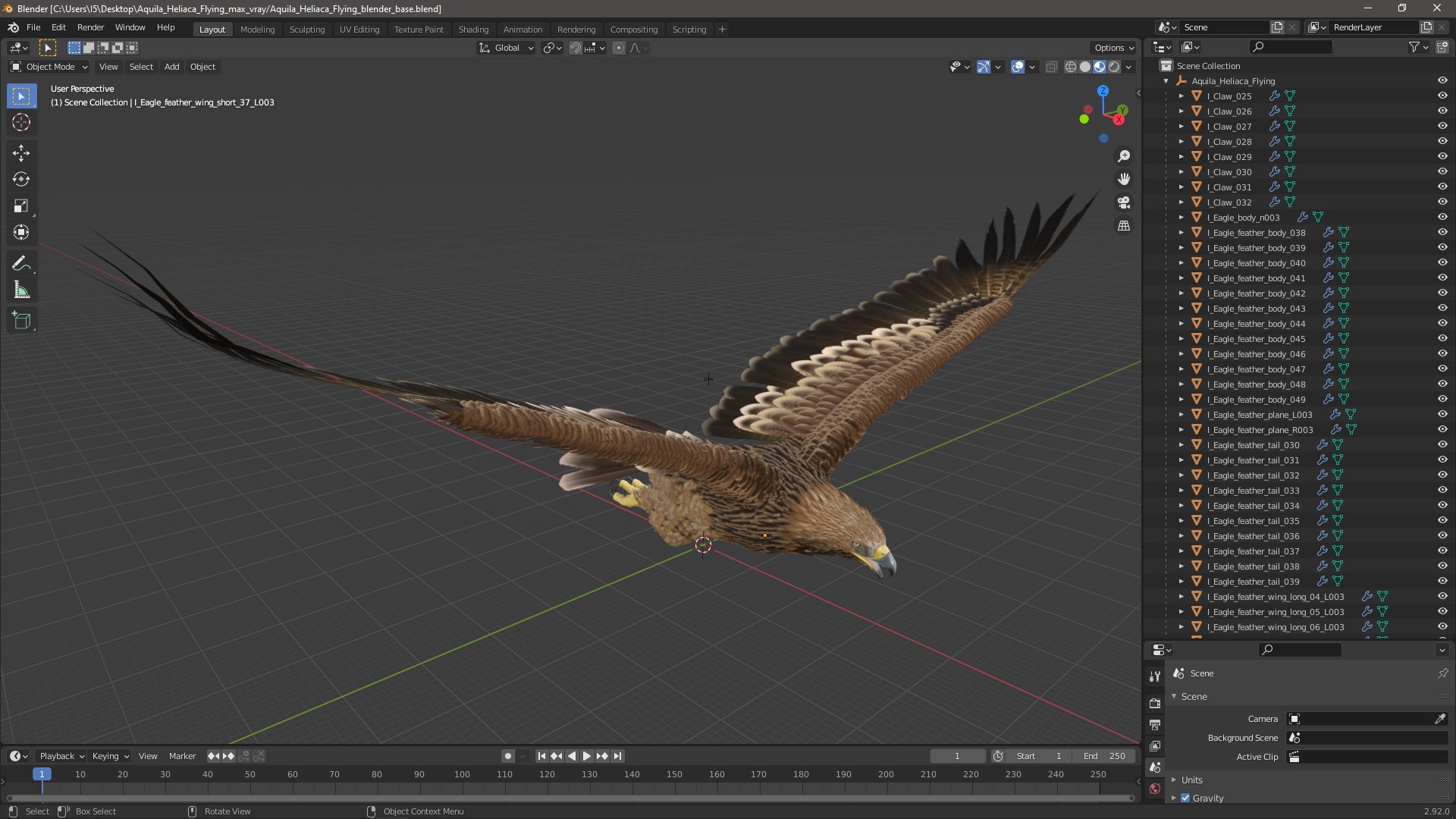Toggle viewport overlays
Viewport: 1456px width, 819px height.
click(x=1018, y=67)
